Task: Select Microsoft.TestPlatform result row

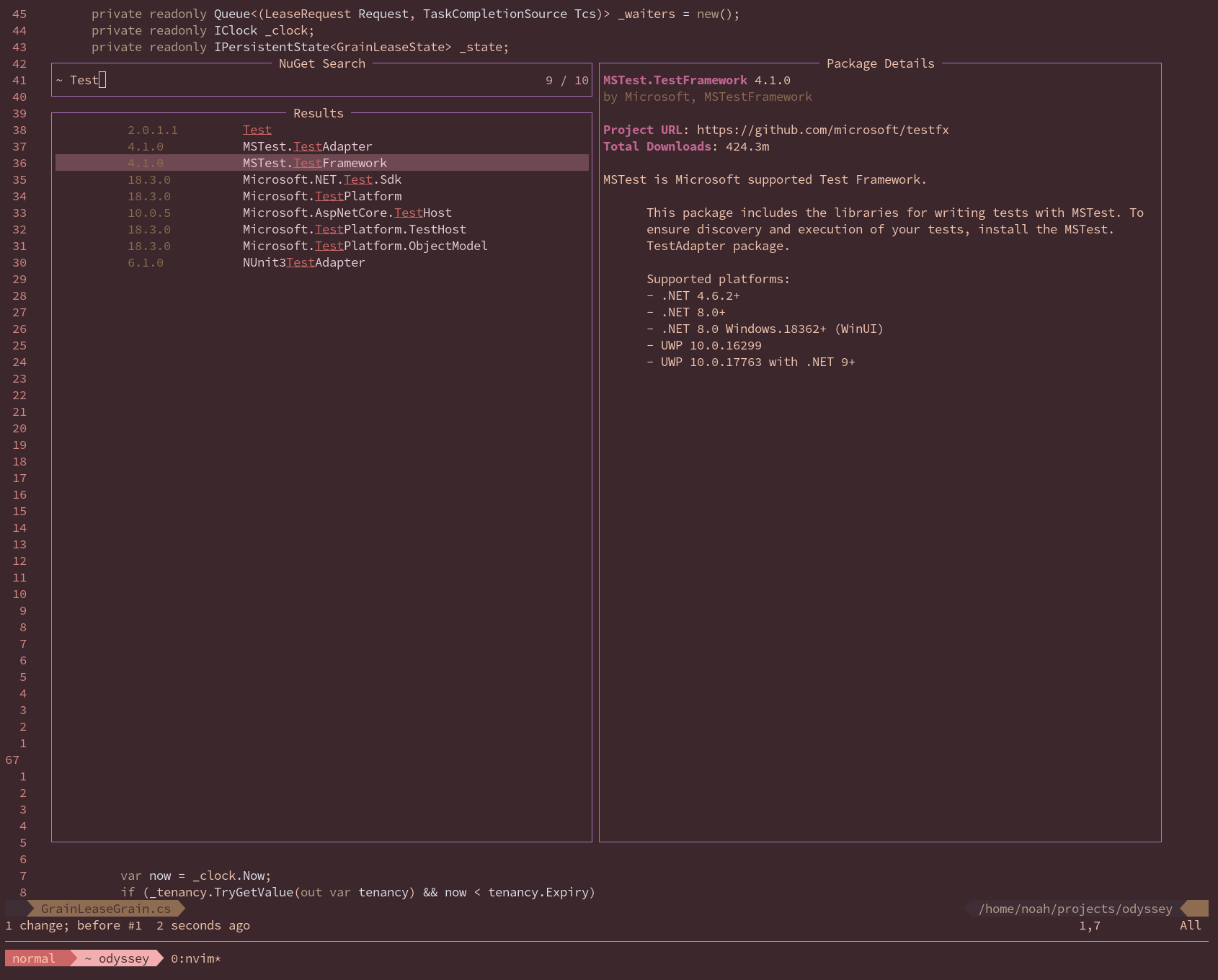Action: pyautogui.click(x=321, y=196)
